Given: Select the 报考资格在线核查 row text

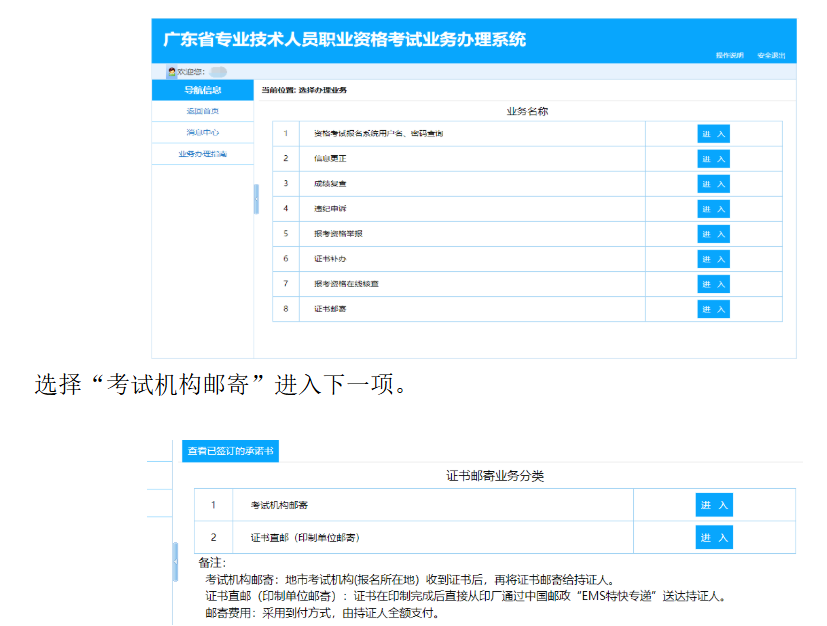Looking at the screenshot, I should click(347, 284).
